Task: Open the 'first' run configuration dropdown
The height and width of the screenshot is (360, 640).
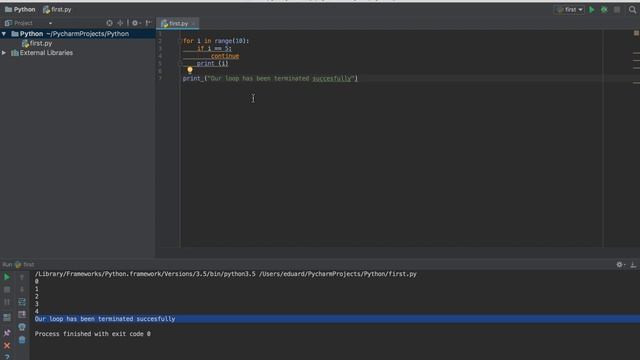Action: (569, 9)
